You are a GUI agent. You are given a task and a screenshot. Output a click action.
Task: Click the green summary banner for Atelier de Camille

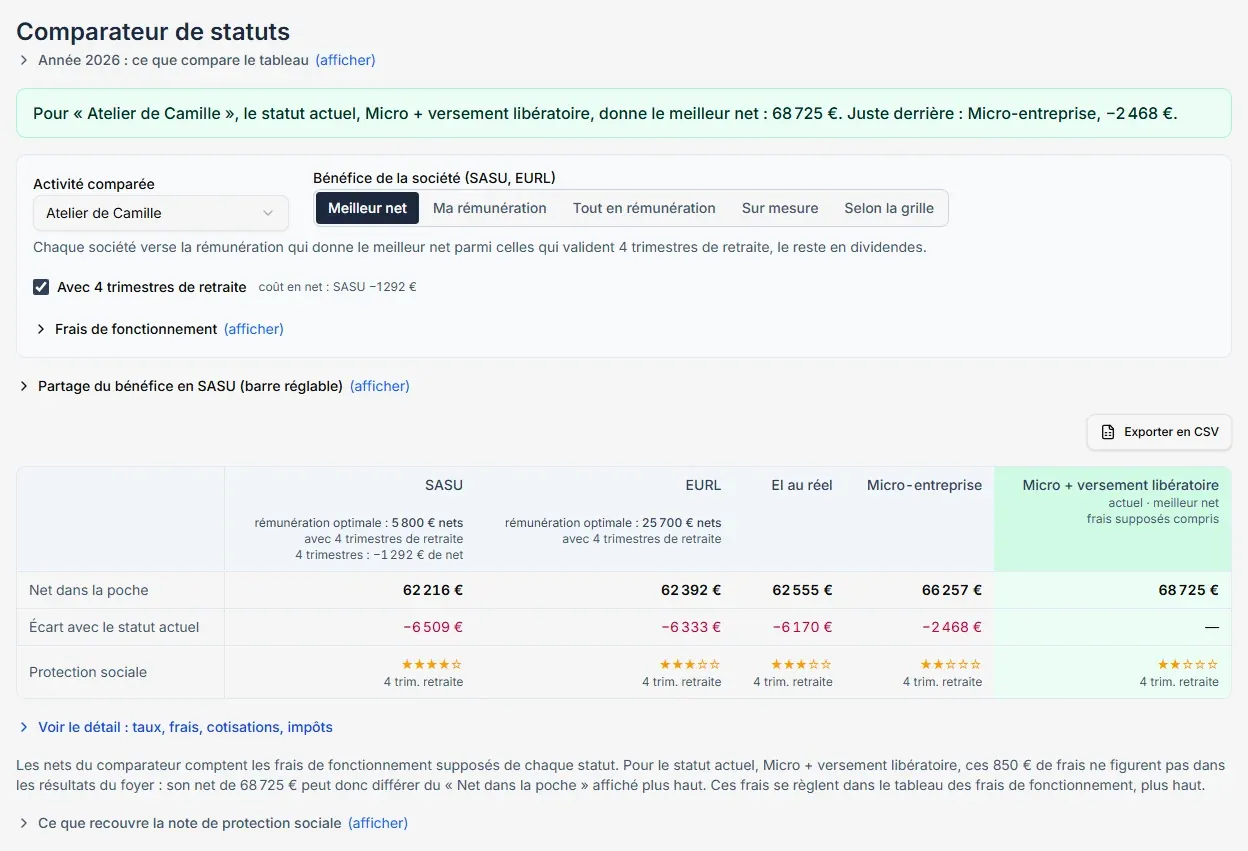[x=624, y=113]
